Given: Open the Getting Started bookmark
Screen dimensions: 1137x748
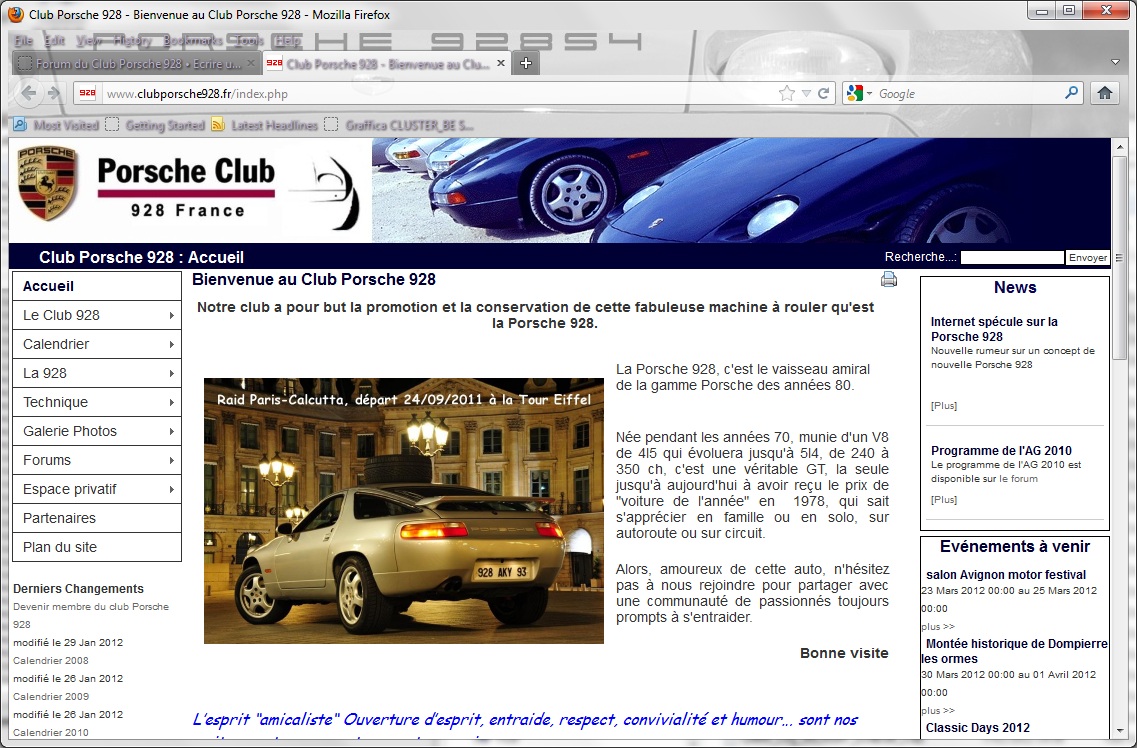Looking at the screenshot, I should point(155,125).
